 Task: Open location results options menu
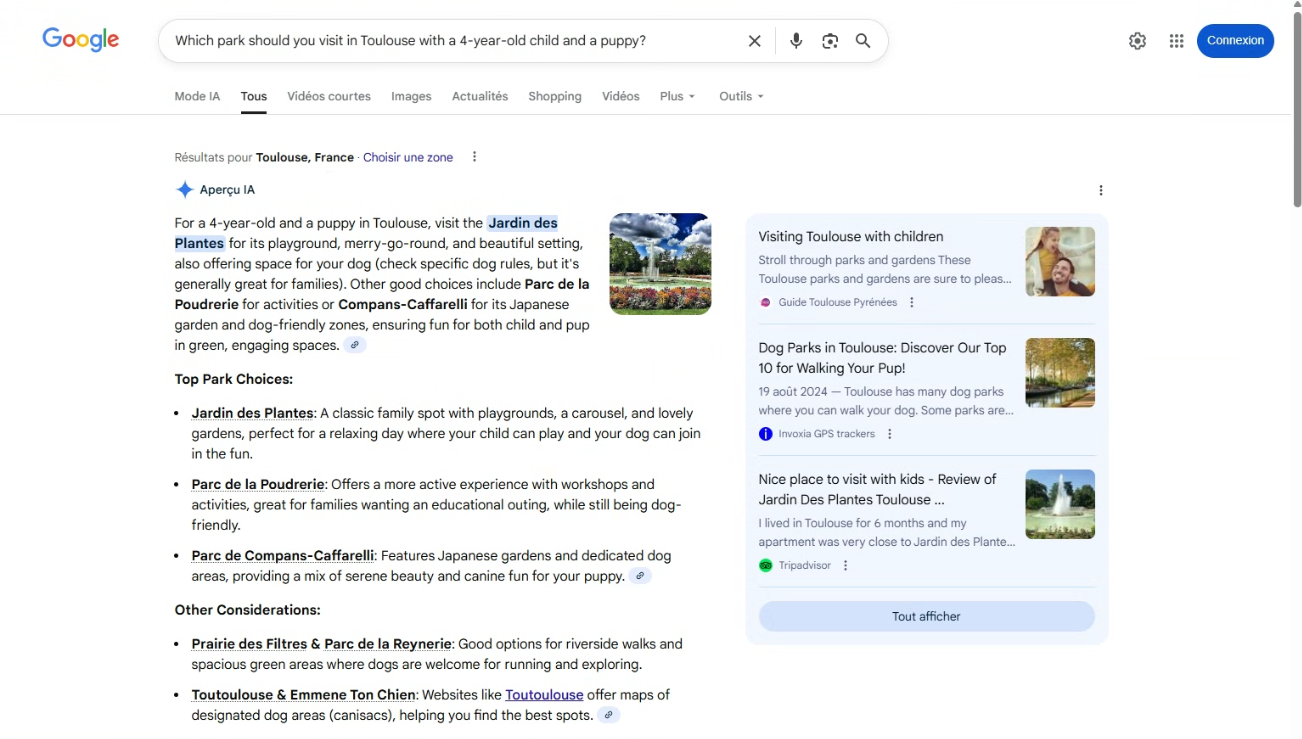[x=474, y=157]
